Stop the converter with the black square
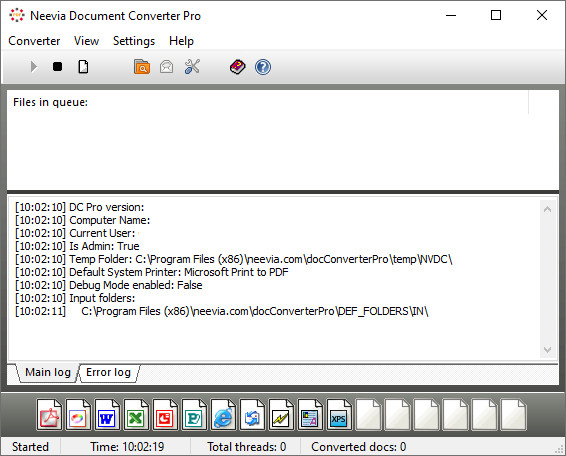 pos(57,67)
